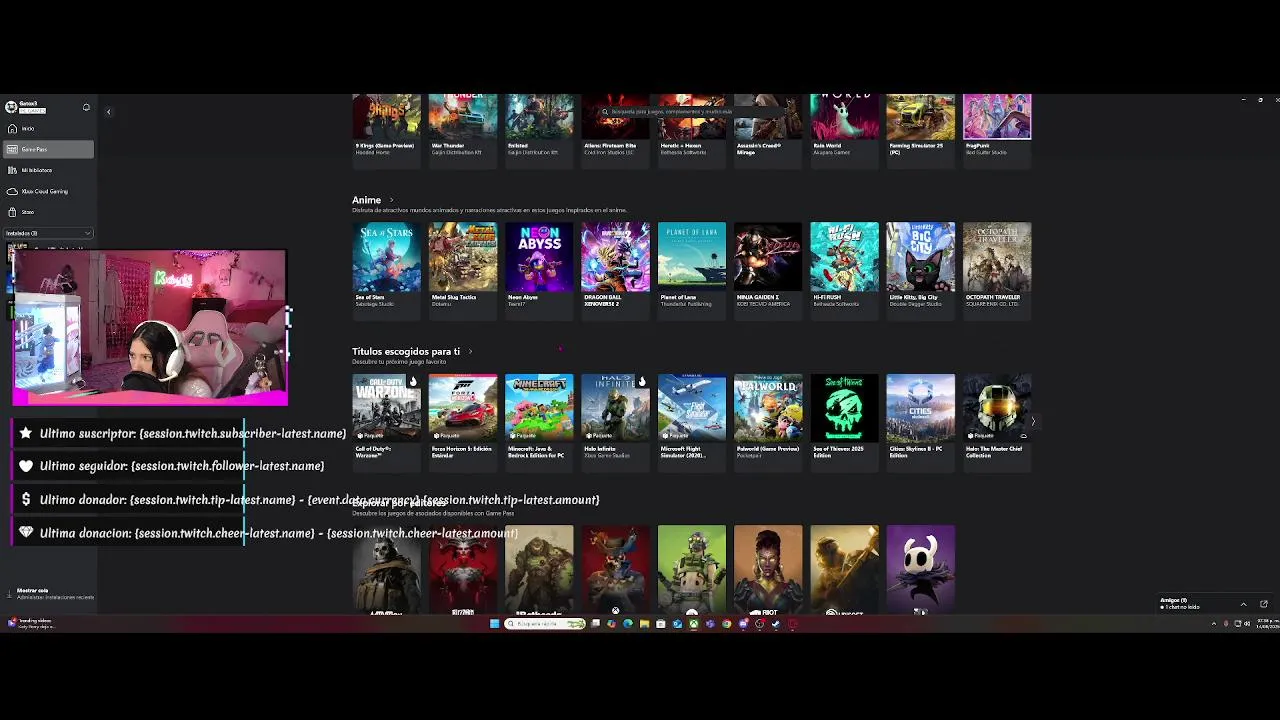Screen dimensions: 1280x720
Task: Click the Amigos friends label
Action: [1173, 600]
